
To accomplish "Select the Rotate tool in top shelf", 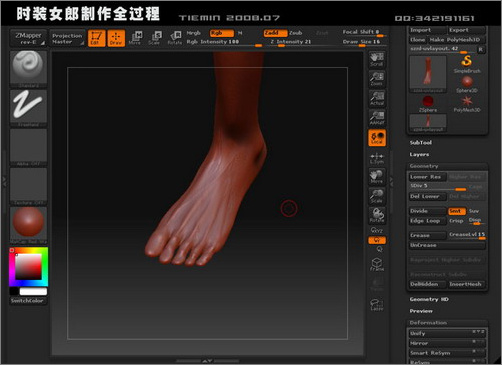I will click(x=174, y=38).
